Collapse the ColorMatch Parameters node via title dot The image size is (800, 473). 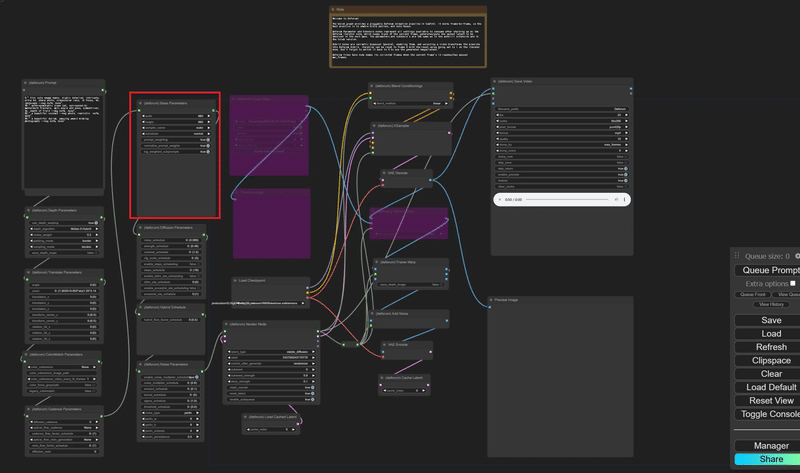point(26,355)
